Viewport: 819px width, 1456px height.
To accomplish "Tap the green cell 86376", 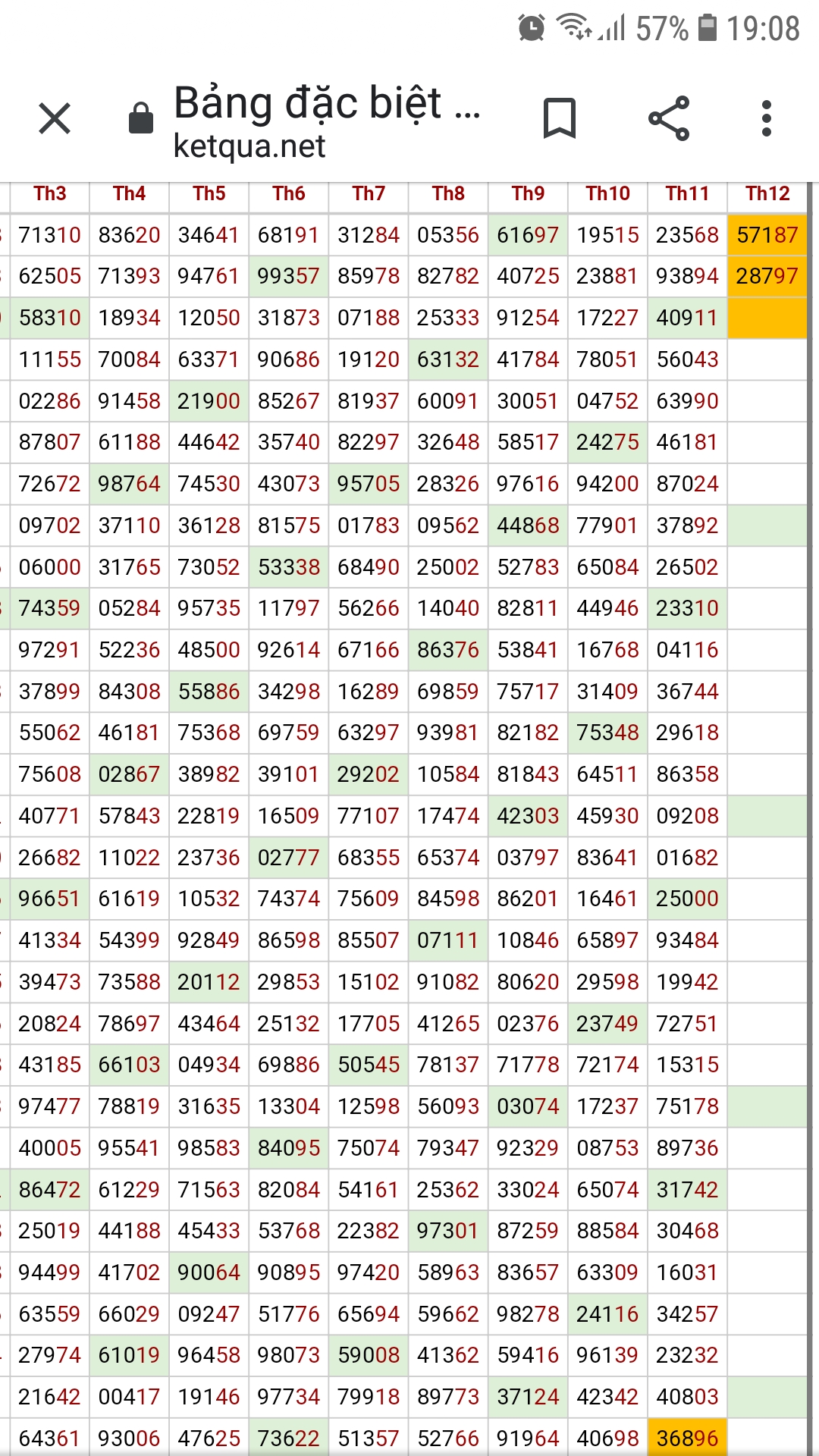I will (448, 650).
